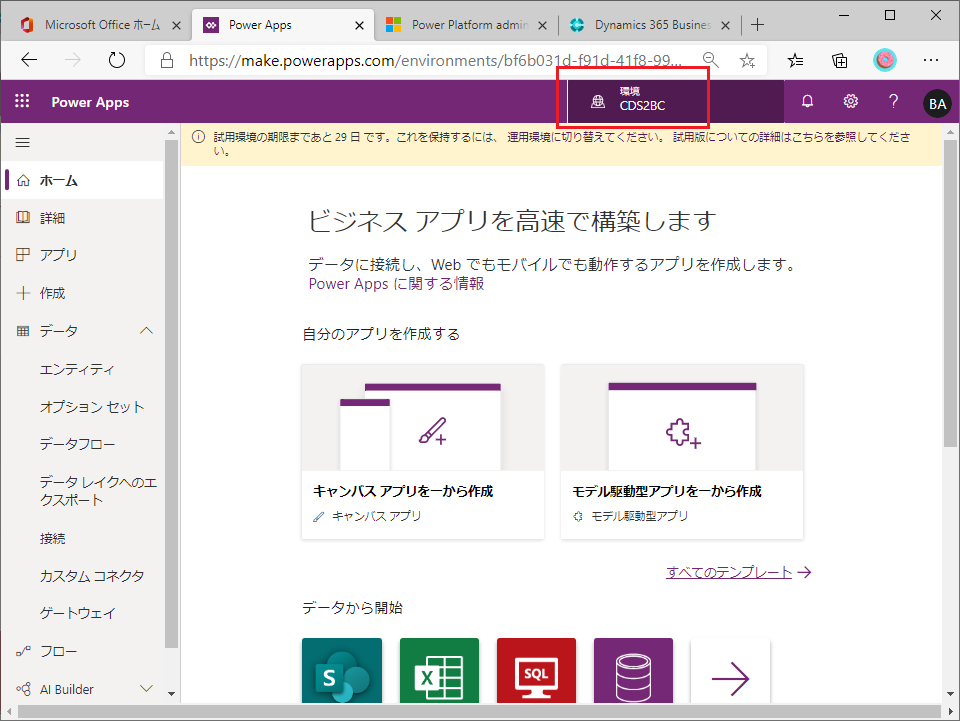Screen dimensions: 960x721
Task: Close the Dynamics 365 Business tab
Action: coord(726,25)
